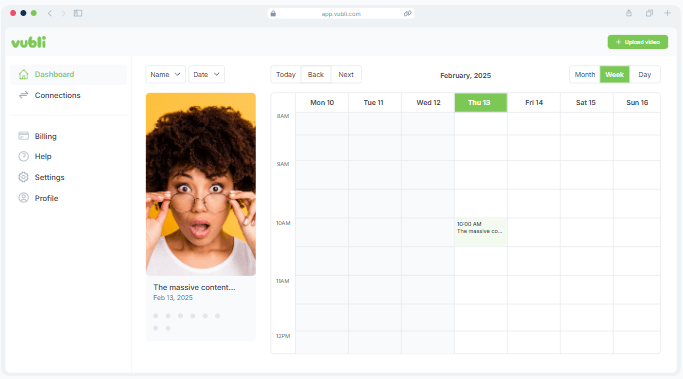
Task: Jump to Today in calendar
Action: (x=286, y=74)
